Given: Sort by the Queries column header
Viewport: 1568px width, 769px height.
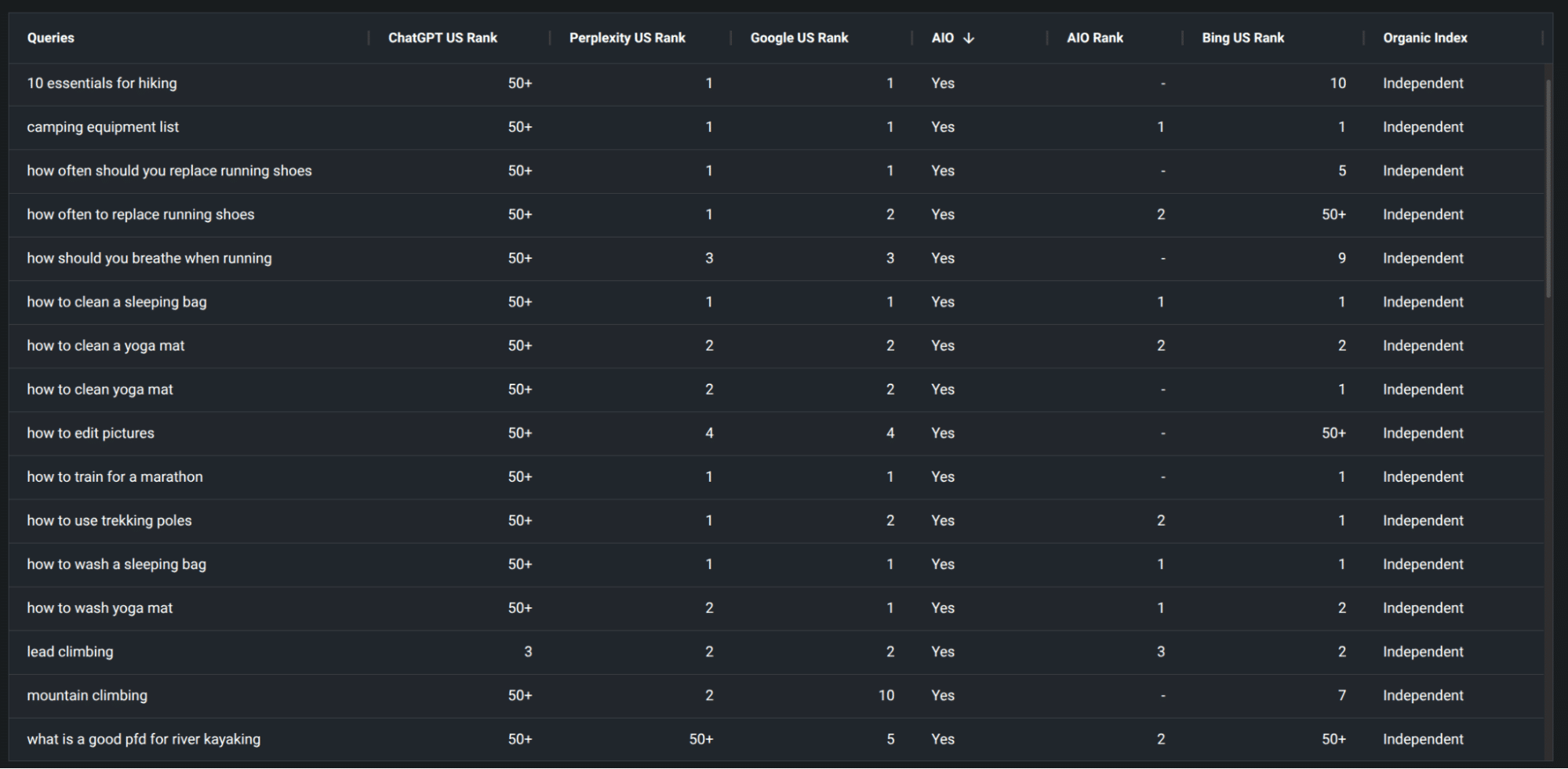Looking at the screenshot, I should coord(51,38).
